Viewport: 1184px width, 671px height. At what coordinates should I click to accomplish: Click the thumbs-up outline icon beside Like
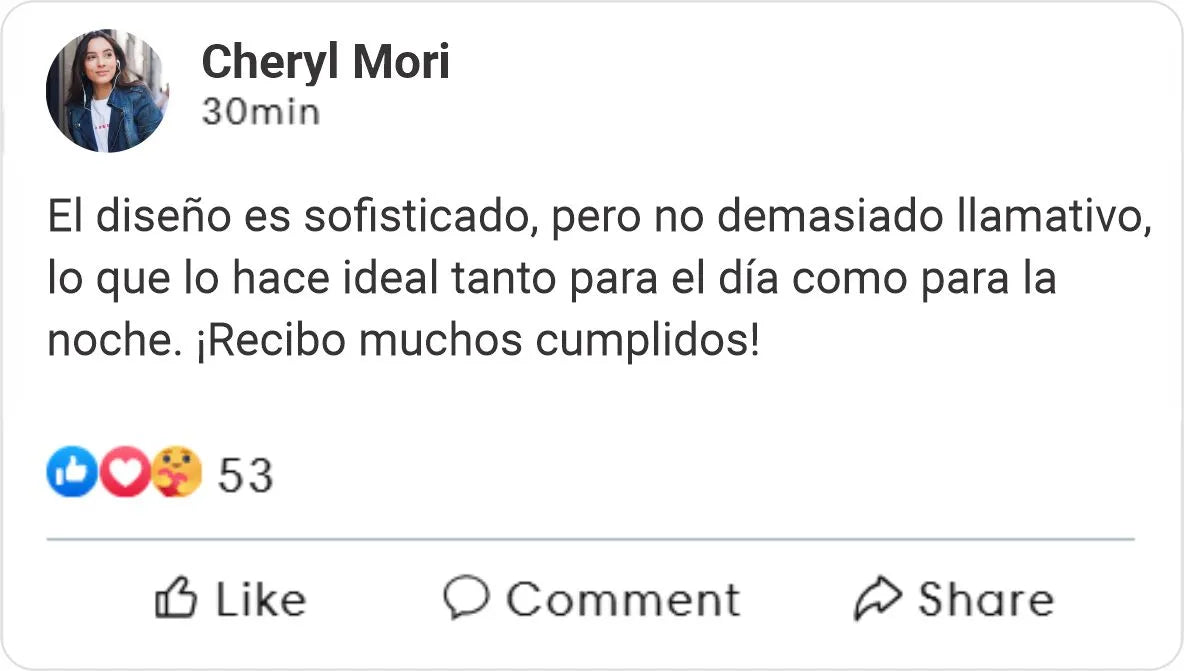177,598
